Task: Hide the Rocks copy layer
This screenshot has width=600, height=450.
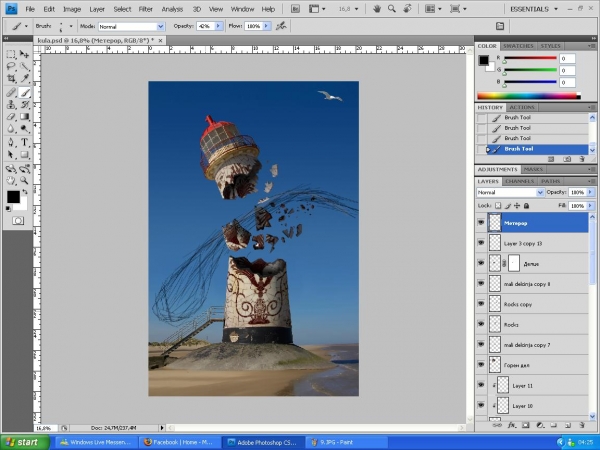Action: [x=481, y=304]
